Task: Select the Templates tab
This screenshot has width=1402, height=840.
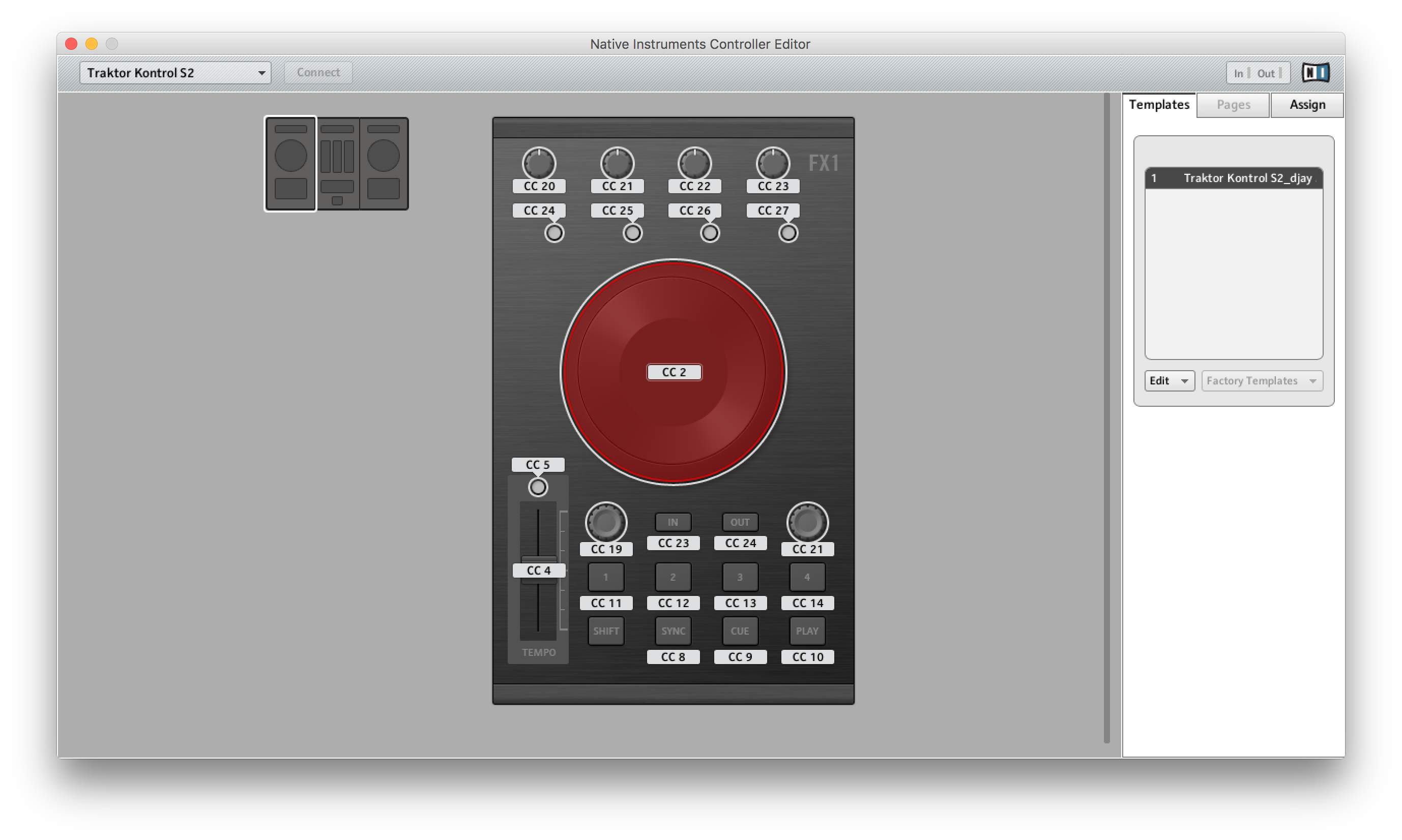Action: (1158, 104)
